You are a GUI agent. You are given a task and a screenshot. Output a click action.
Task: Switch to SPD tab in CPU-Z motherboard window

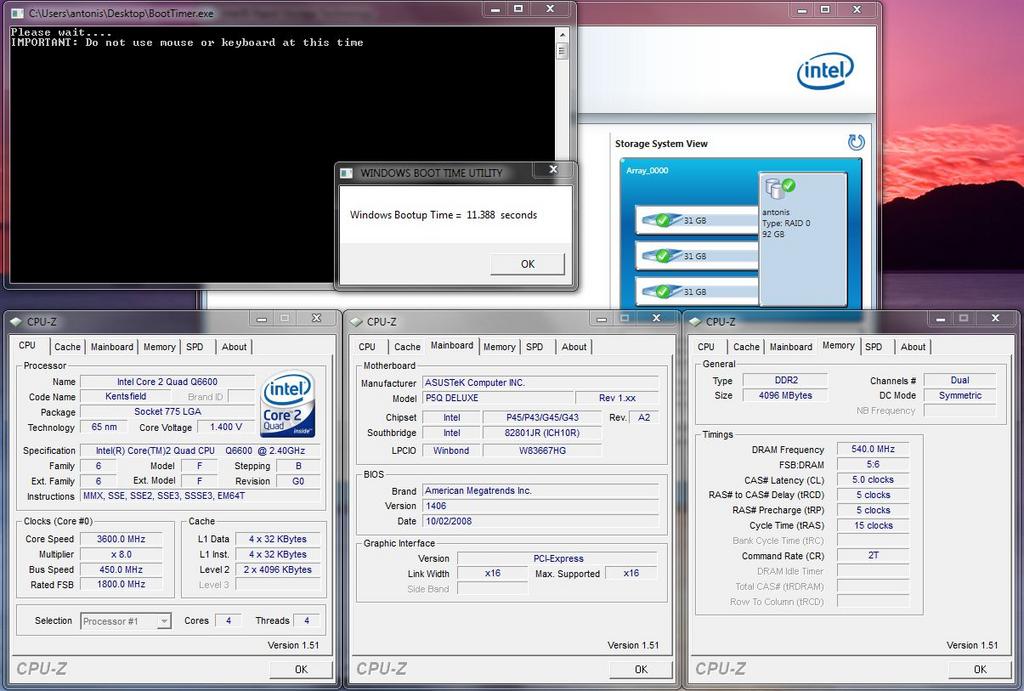click(x=534, y=347)
